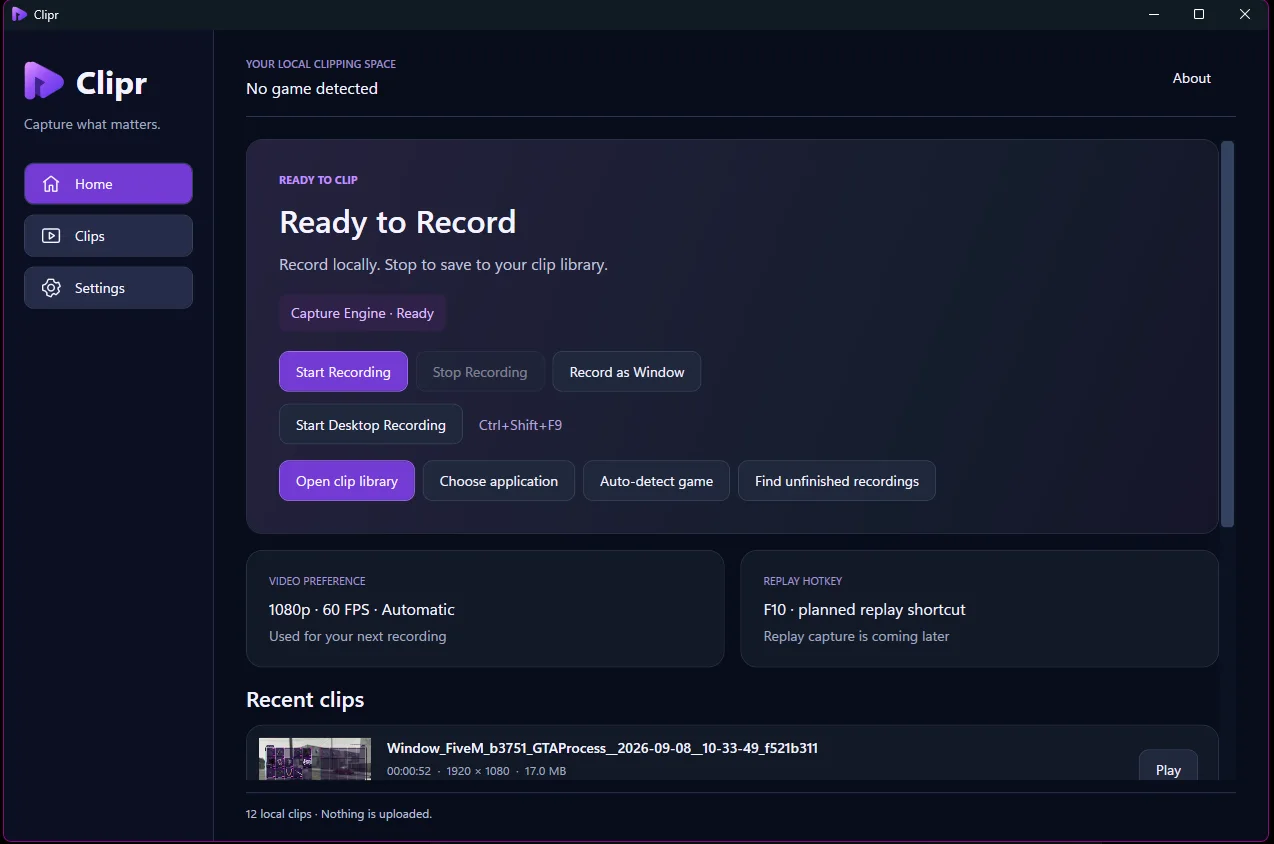
Task: Run Auto-detect game
Action: point(656,481)
